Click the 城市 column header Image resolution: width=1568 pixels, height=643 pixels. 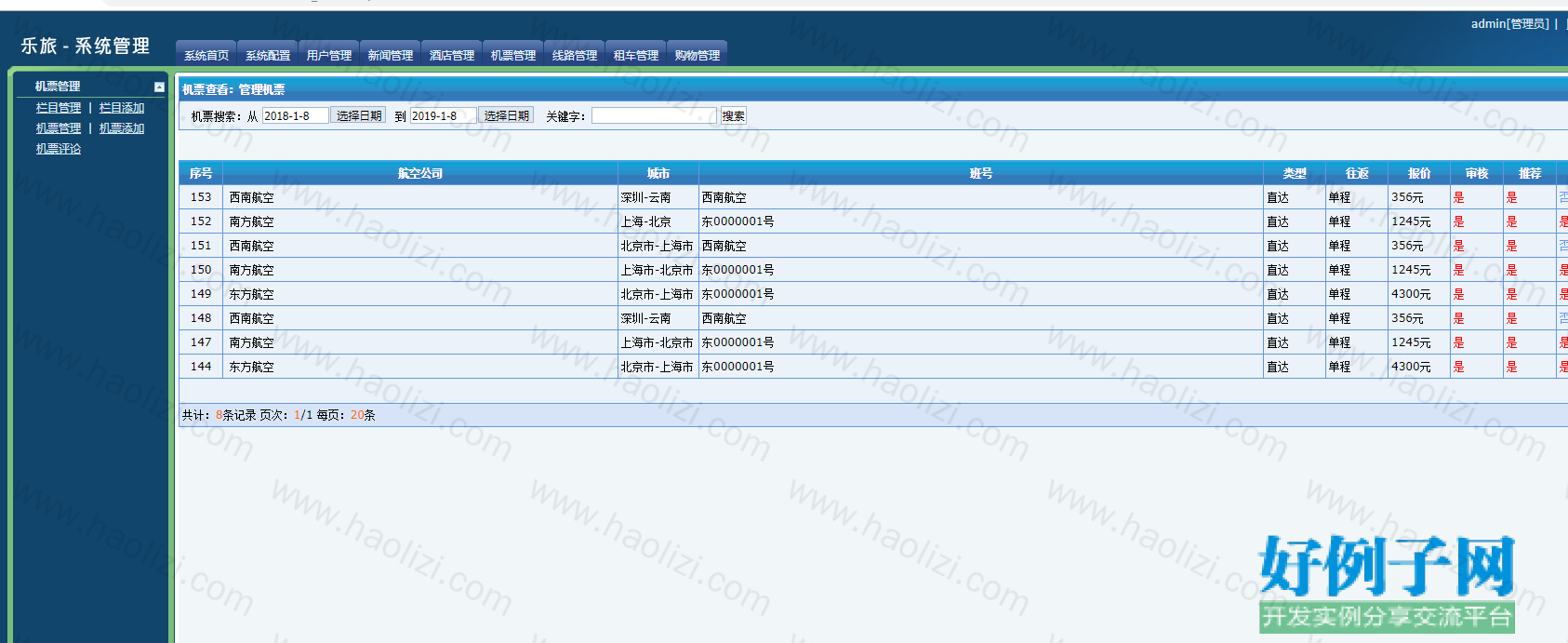pos(658,173)
